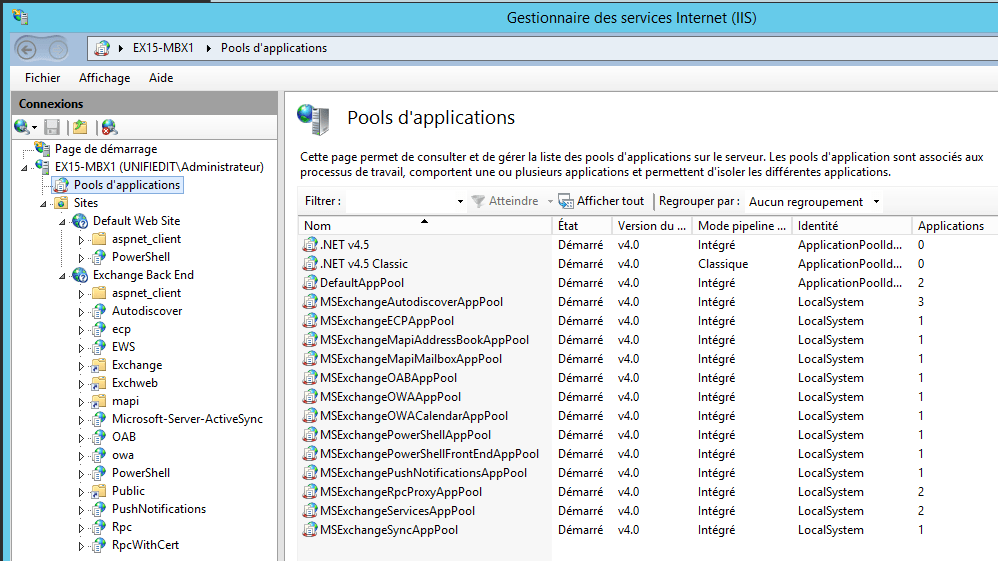The image size is (998, 561).
Task: Select the DefaultAppPool icon in the list
Action: (x=310, y=283)
